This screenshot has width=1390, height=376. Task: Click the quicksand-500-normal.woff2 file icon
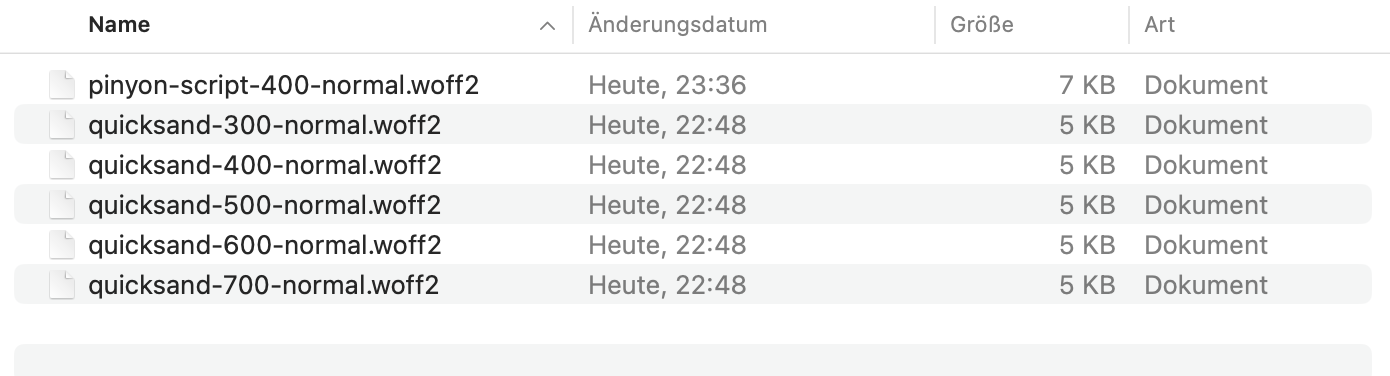(x=63, y=205)
